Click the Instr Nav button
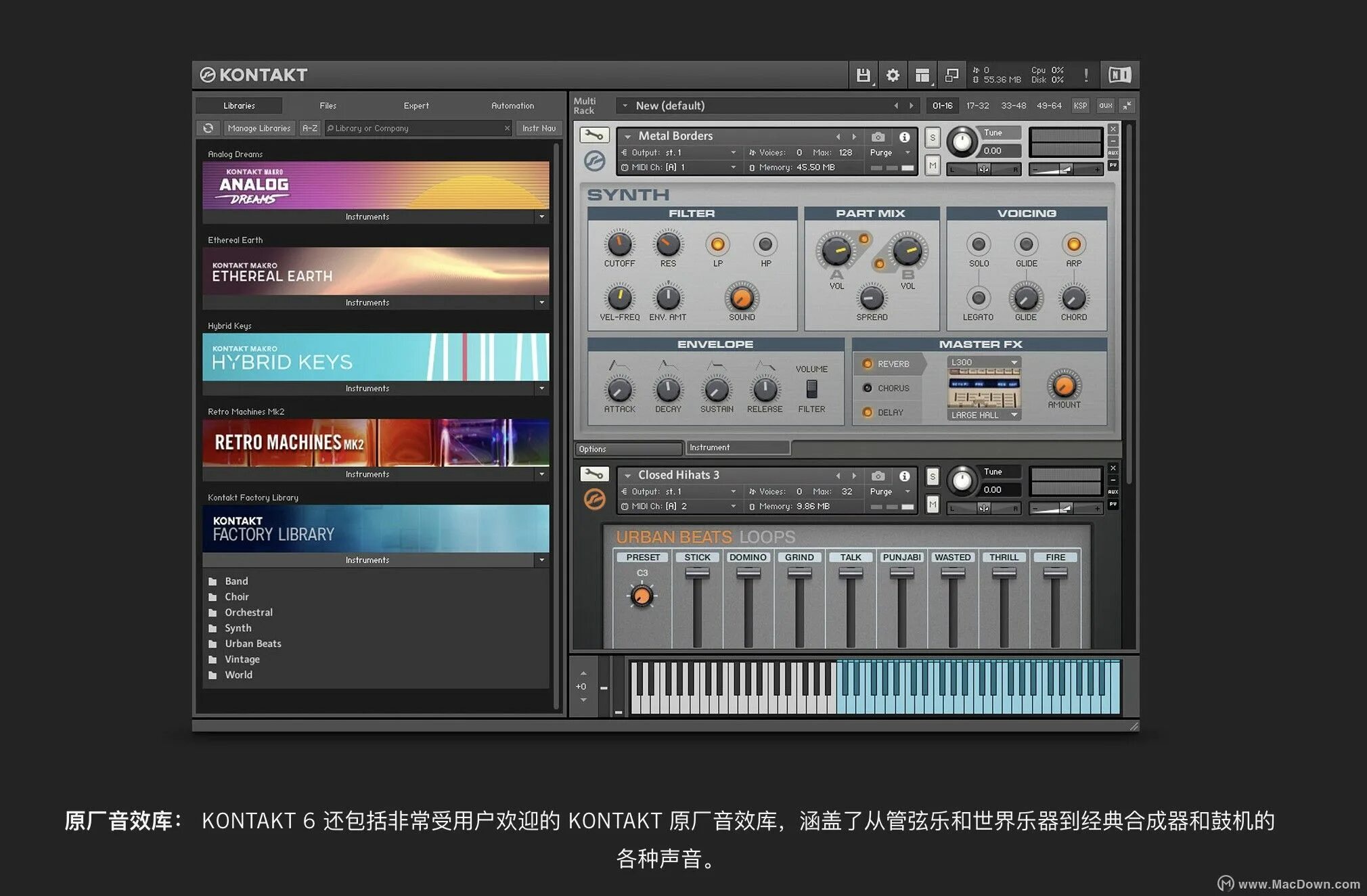Viewport: 1367px width, 896px height. coord(539,128)
